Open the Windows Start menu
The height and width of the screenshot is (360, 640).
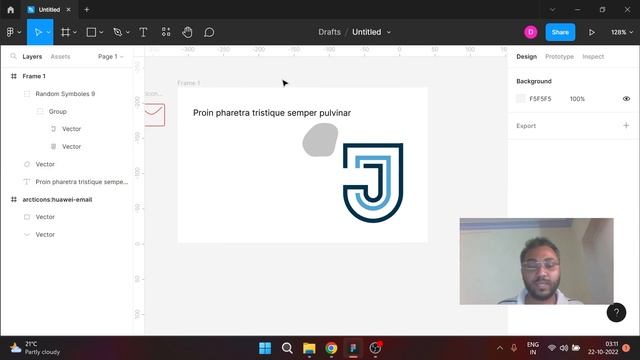pyautogui.click(x=265, y=348)
